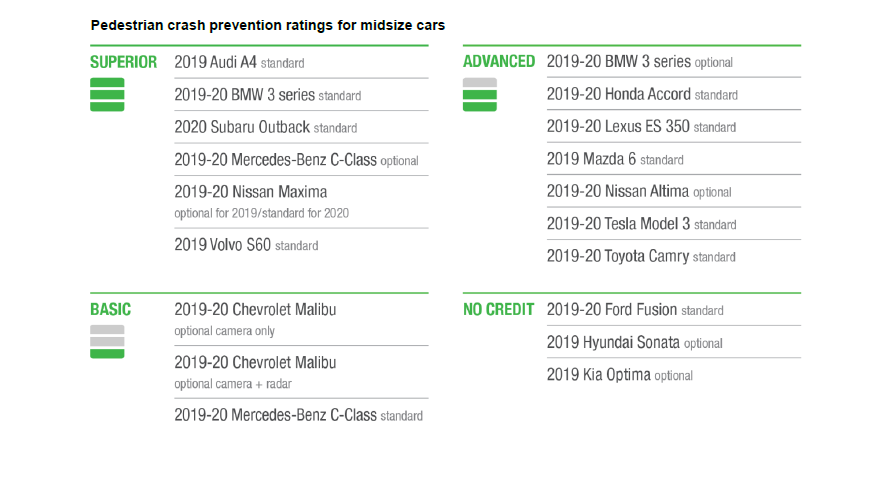Click the page title about pedestrian crash ratings
This screenshot has width=887, height=497.
point(268,25)
